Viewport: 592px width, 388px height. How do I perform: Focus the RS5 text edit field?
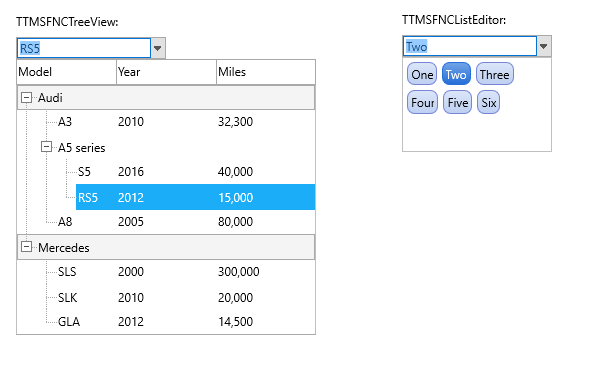pos(84,48)
